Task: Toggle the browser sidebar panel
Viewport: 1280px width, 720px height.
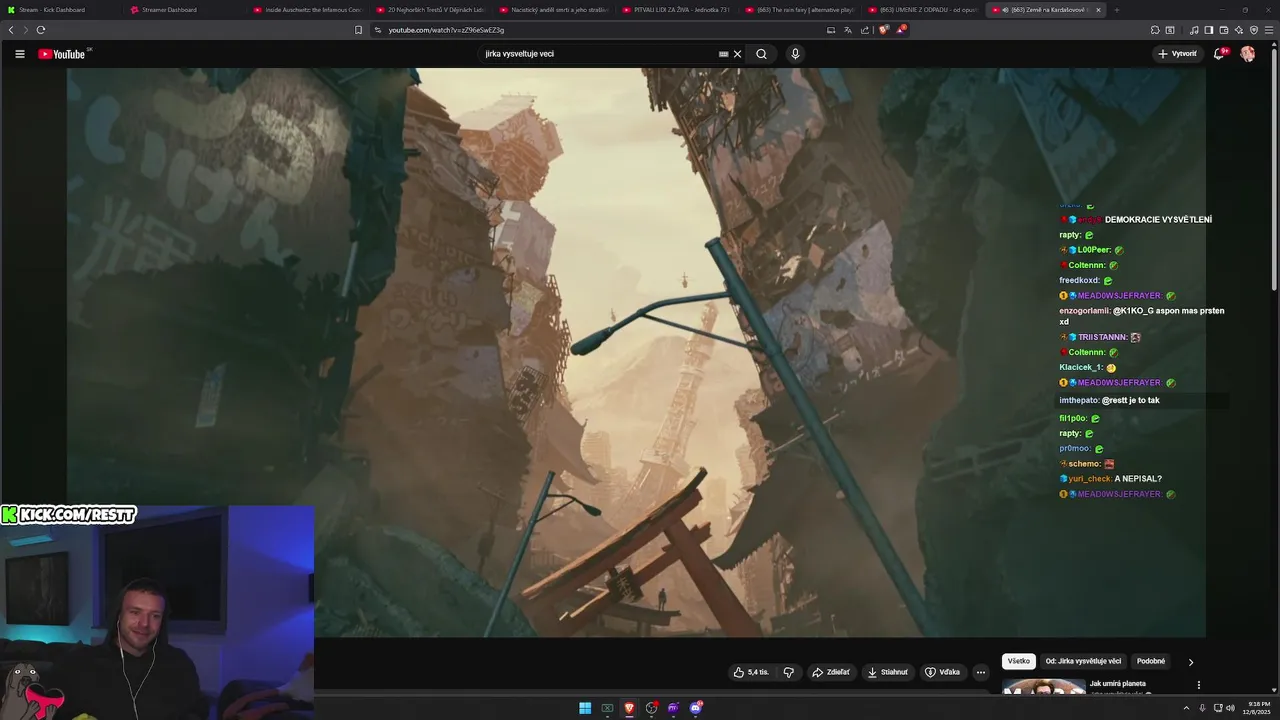Action: [1208, 30]
